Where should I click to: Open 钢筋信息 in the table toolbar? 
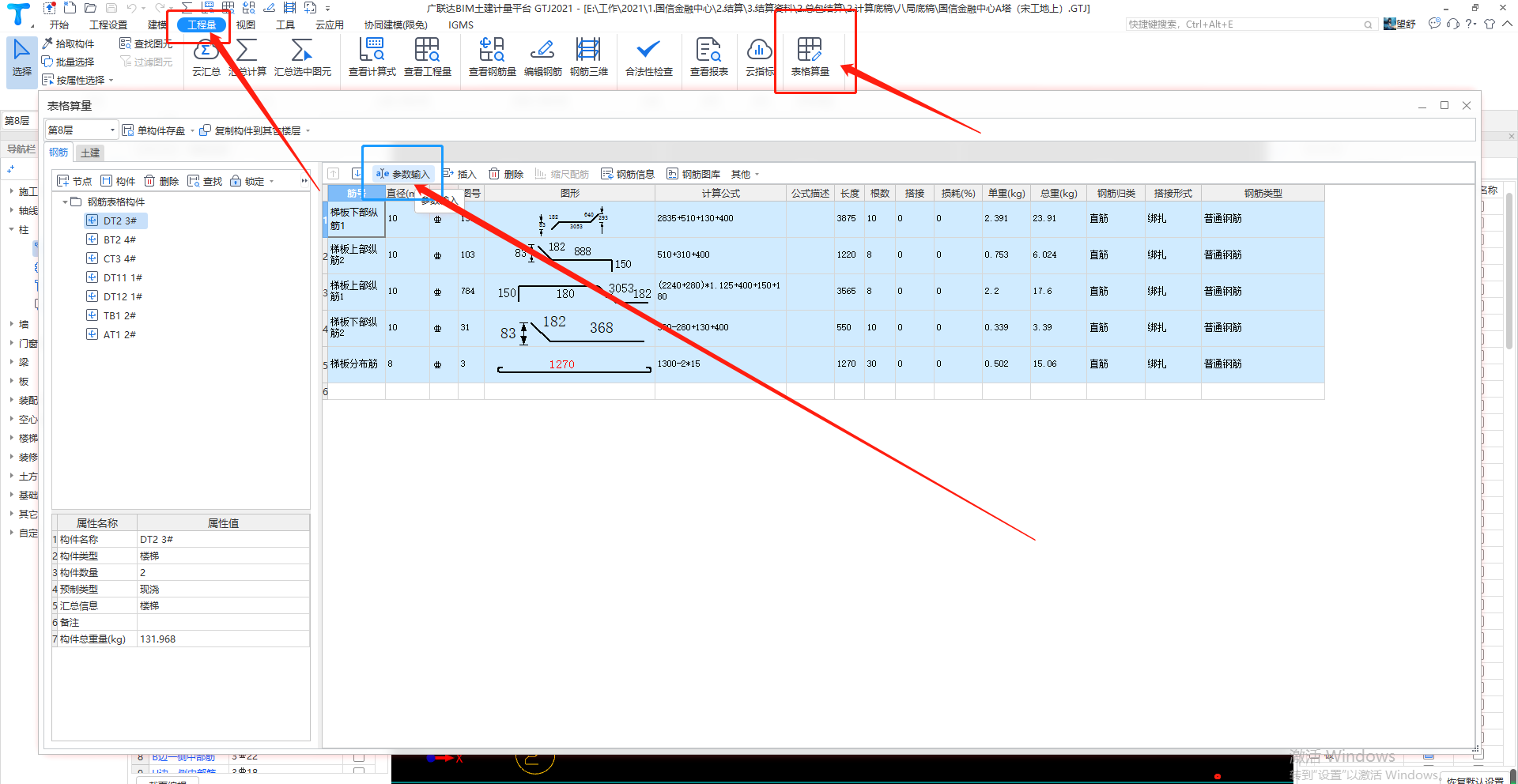click(x=628, y=174)
